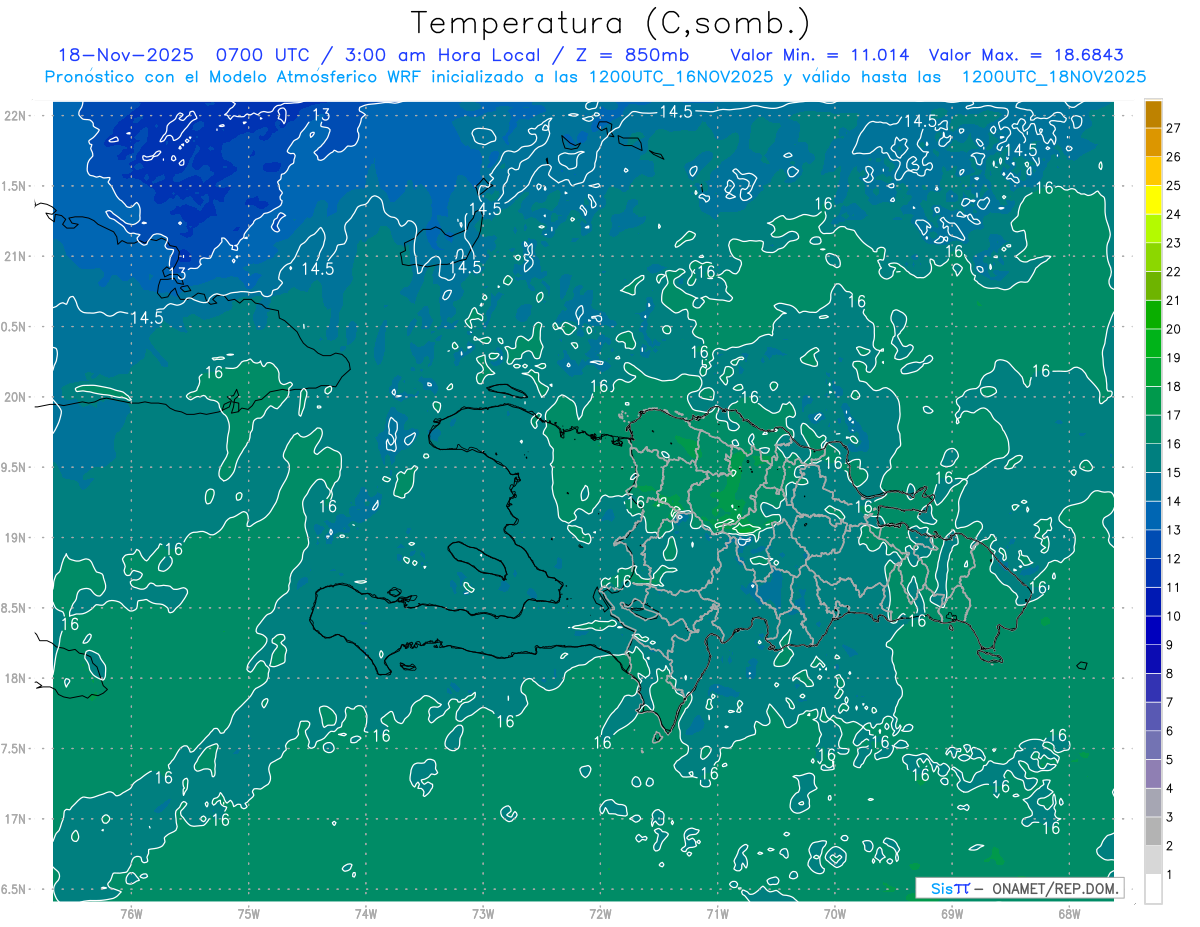Click the '19N' latitude axis label
Image resolution: width=1200 pixels, height=927 pixels.
(x=17, y=538)
